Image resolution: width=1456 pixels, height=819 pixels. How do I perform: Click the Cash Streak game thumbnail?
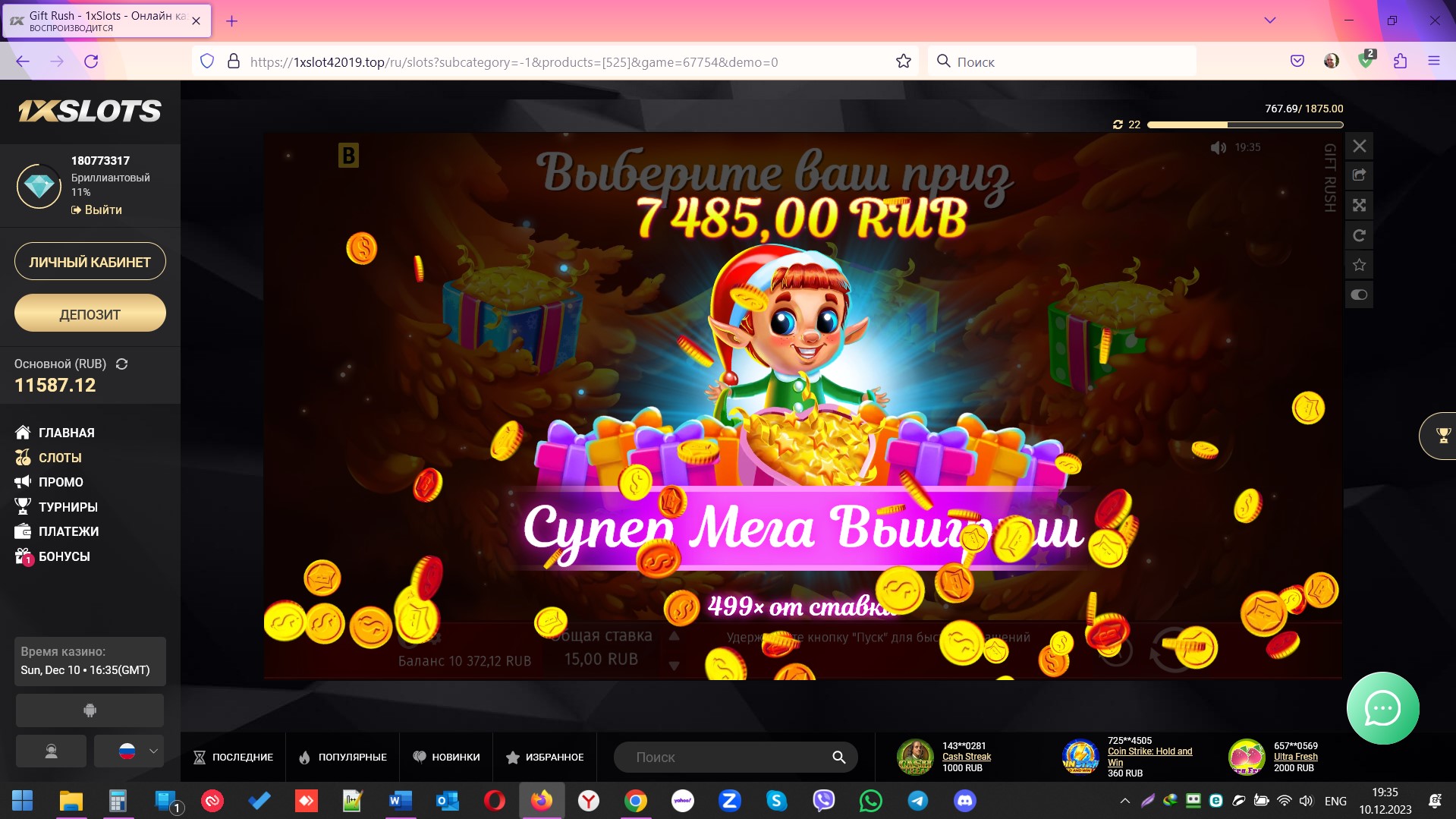point(915,757)
